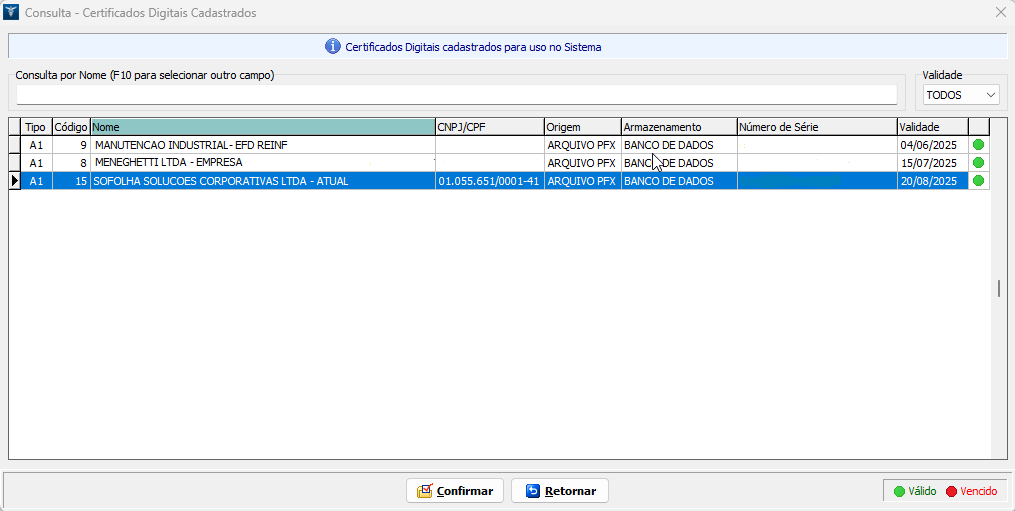Select the MANUTENCAO INDUSTRIAL - EFD REINF row
Image resolution: width=1015 pixels, height=511 pixels.
pyautogui.click(x=262, y=145)
